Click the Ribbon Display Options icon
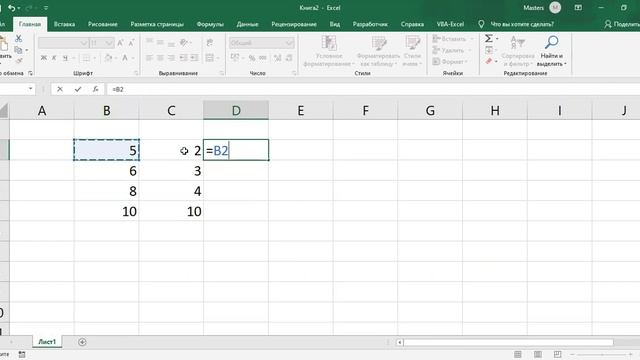640x360 pixels. coord(578,8)
